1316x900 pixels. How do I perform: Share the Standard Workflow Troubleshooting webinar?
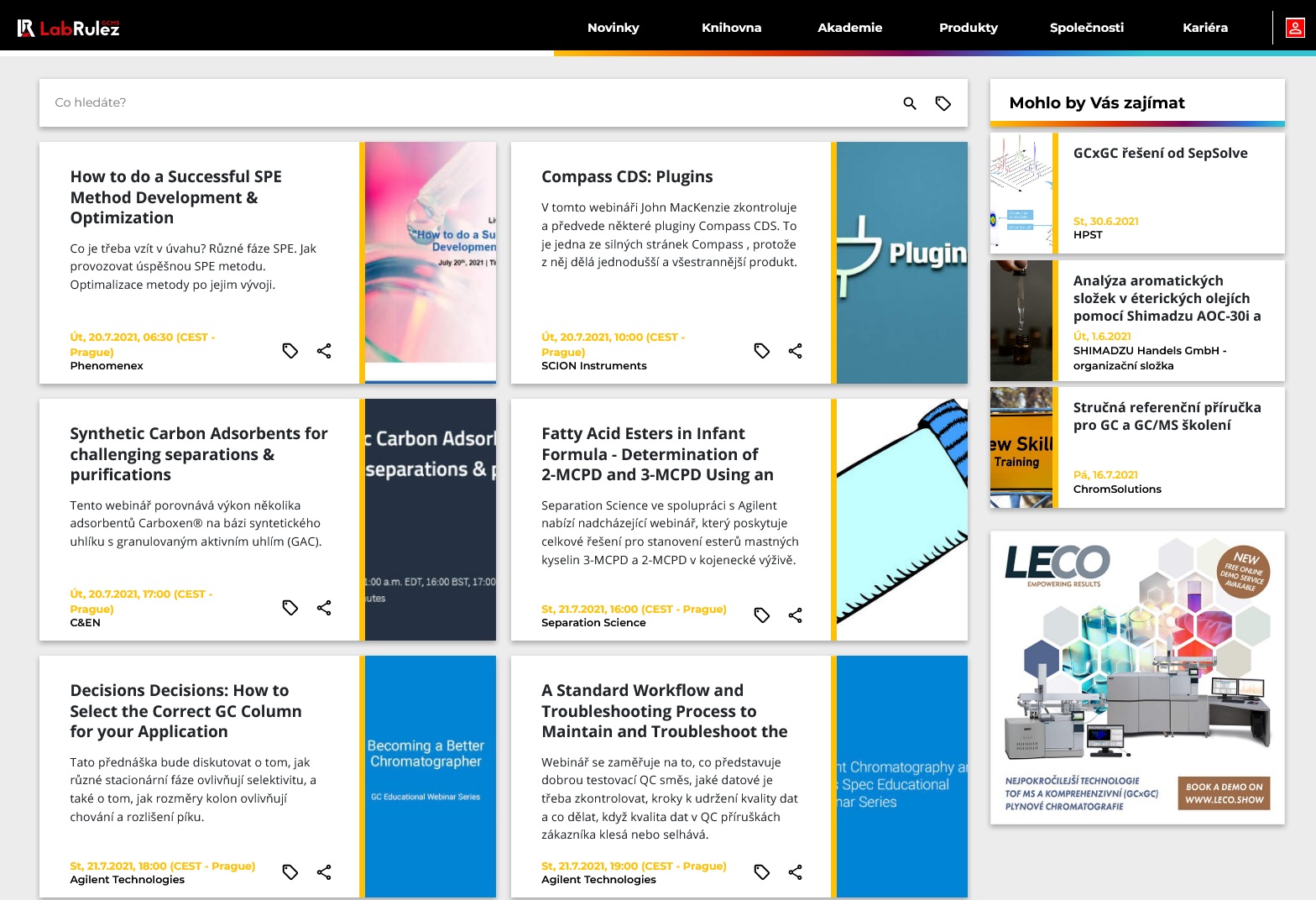pos(796,872)
